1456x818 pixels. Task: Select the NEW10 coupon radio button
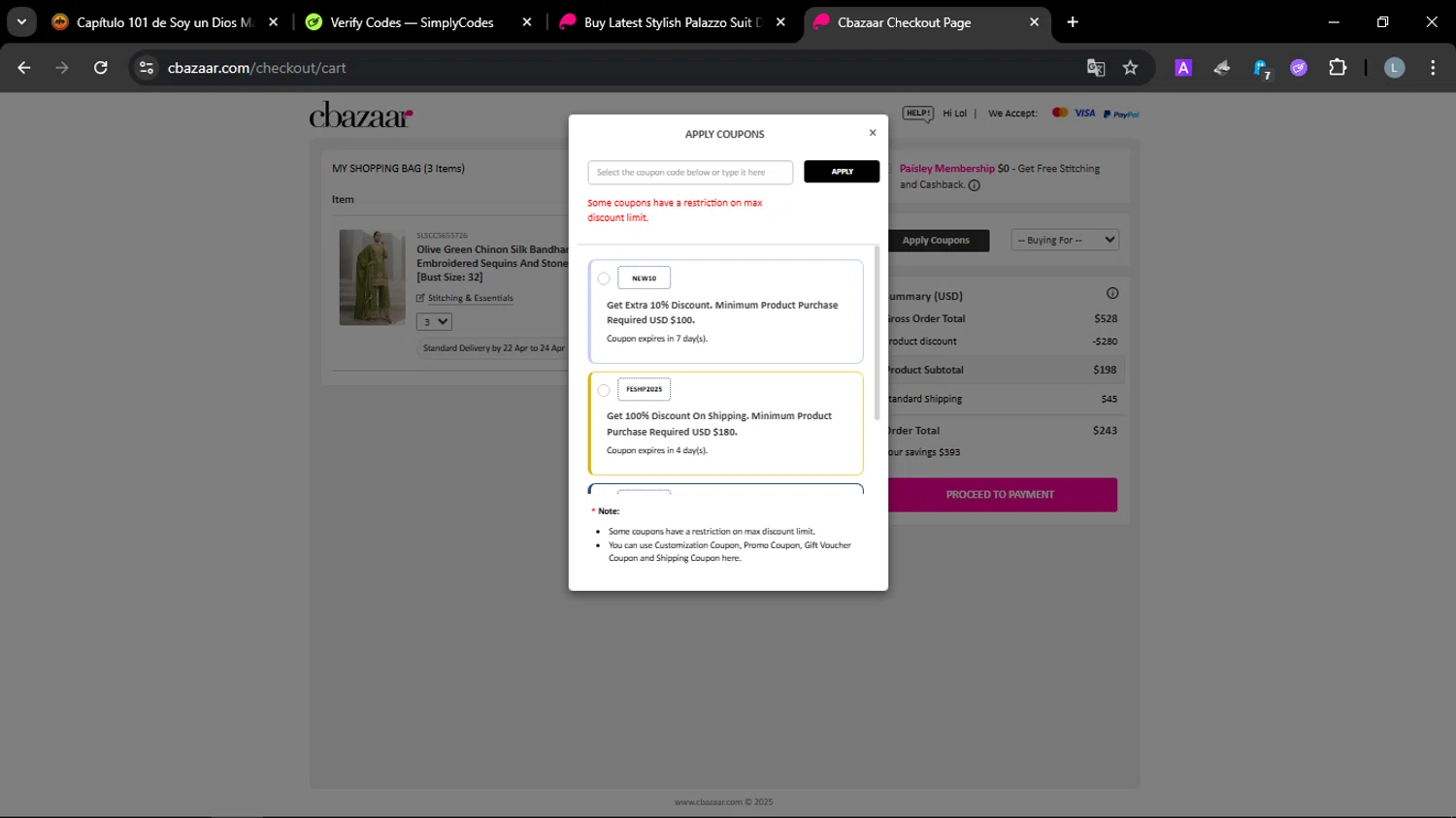(x=604, y=278)
